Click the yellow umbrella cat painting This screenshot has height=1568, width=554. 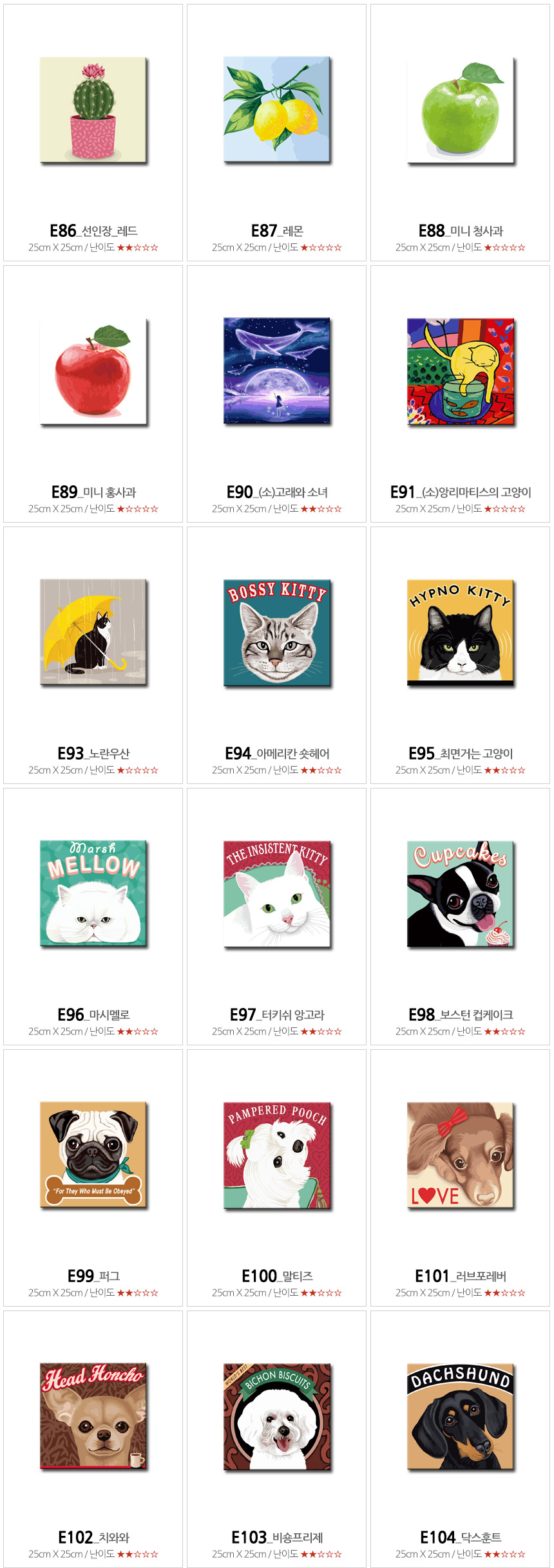click(x=93, y=632)
